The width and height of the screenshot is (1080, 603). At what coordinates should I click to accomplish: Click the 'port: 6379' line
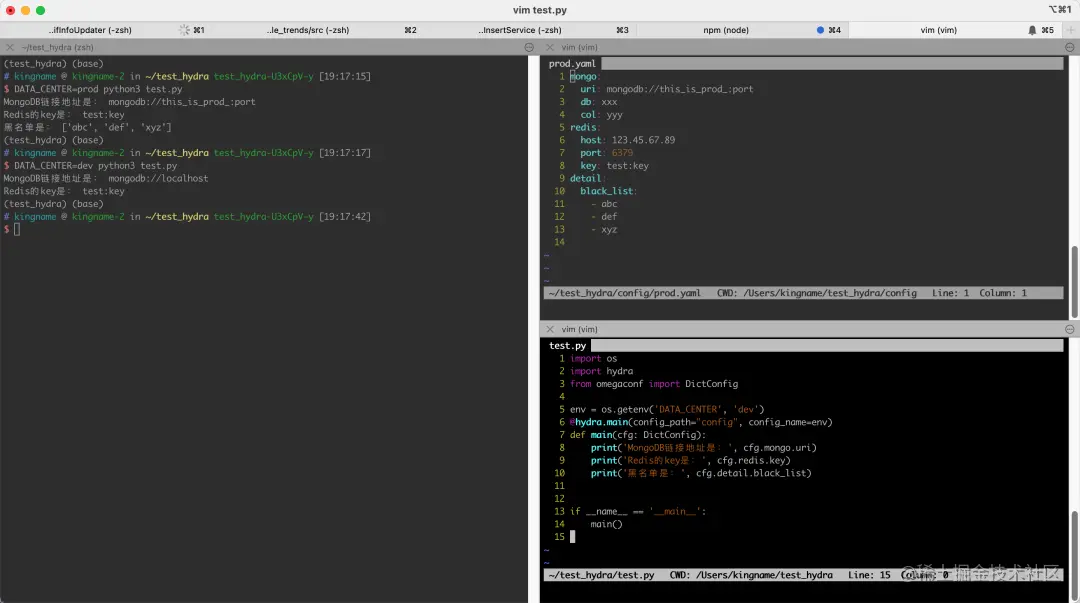coord(606,153)
